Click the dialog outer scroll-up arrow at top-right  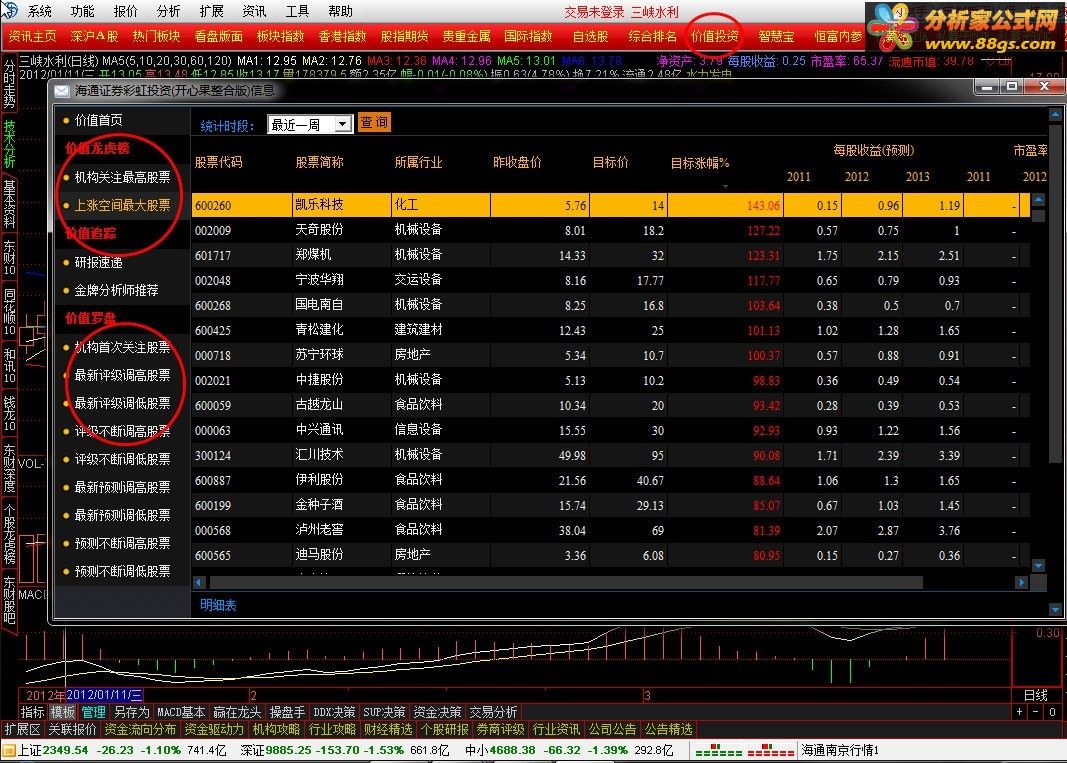point(1055,115)
